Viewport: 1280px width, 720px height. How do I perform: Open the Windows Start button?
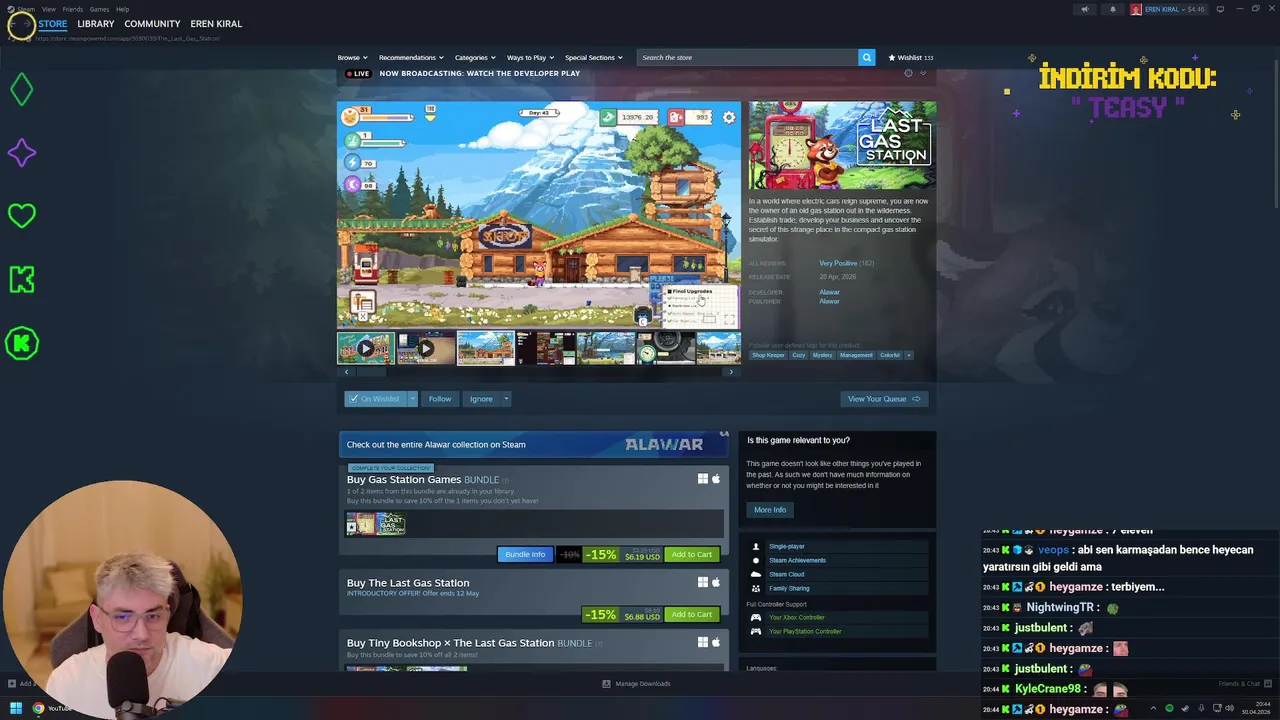tap(16, 708)
